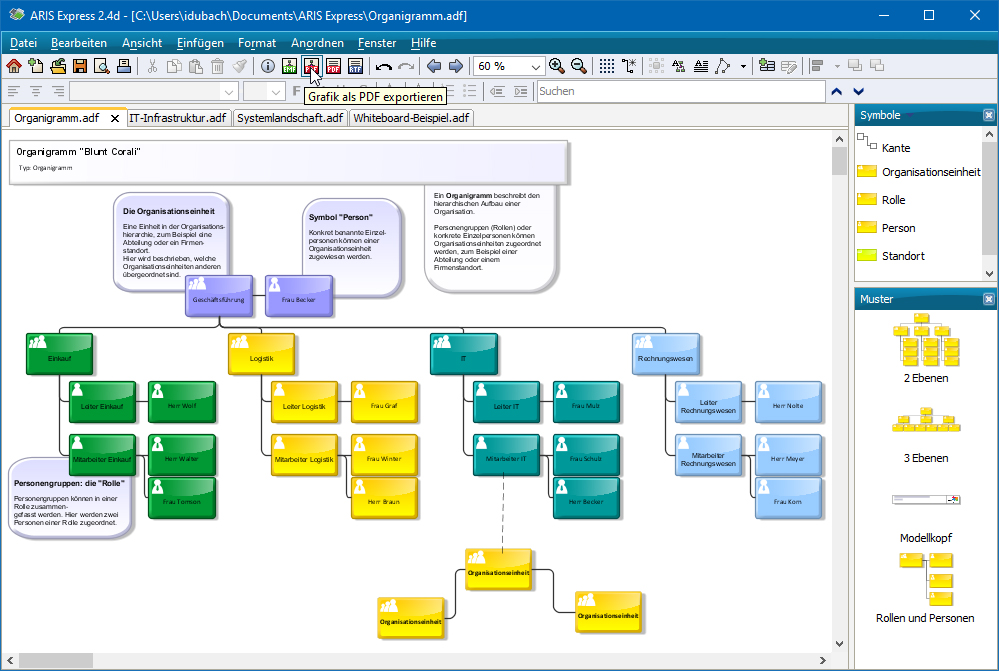Open the Ansicht menu
The height and width of the screenshot is (671, 999).
click(142, 43)
